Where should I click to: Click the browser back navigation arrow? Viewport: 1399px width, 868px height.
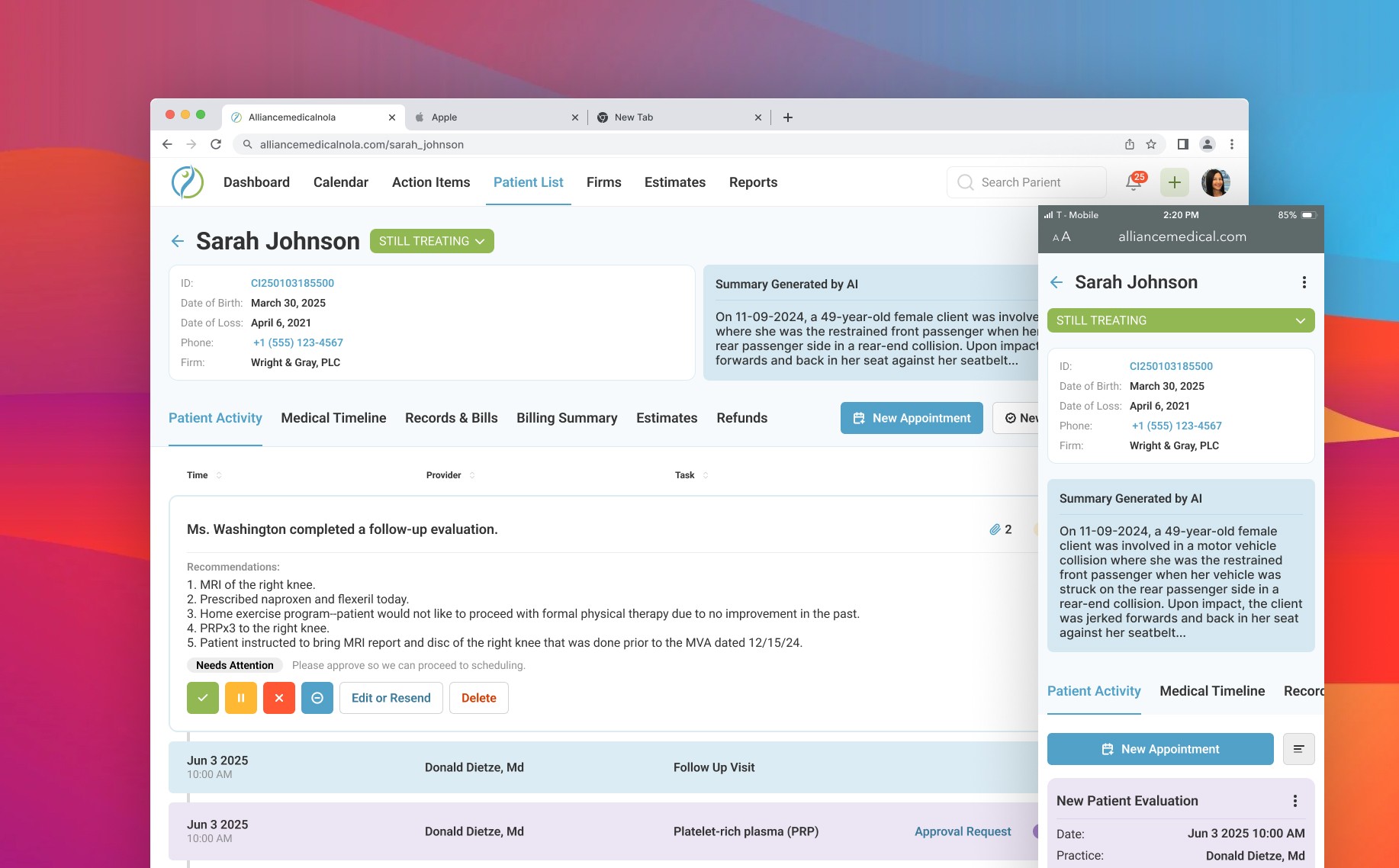pos(167,144)
